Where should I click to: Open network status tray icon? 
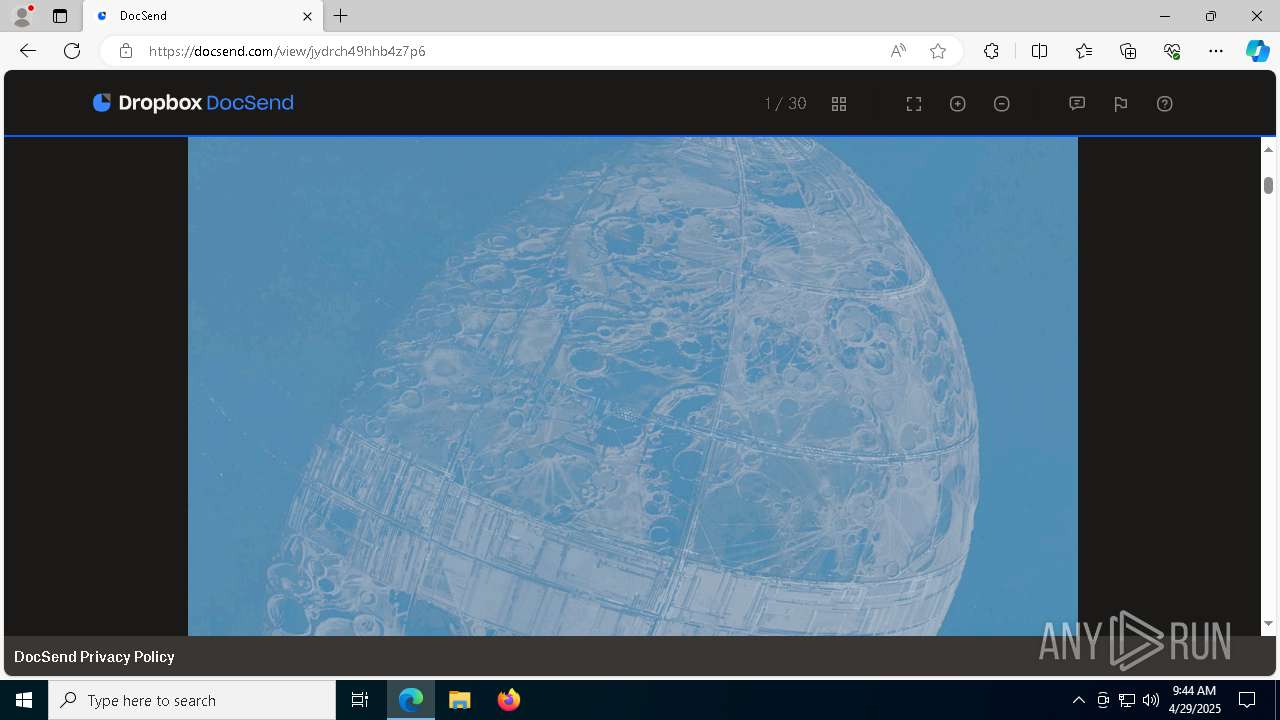pyautogui.click(x=1127, y=700)
